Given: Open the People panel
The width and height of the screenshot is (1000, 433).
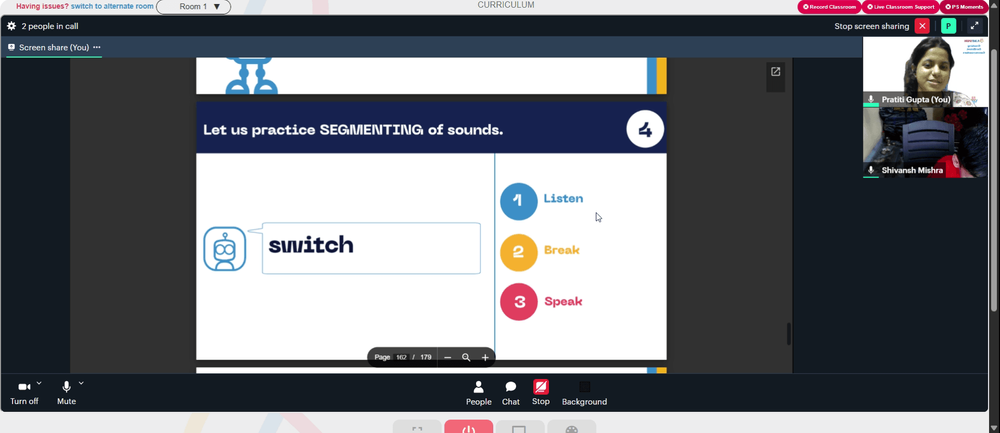Looking at the screenshot, I should coord(478,393).
